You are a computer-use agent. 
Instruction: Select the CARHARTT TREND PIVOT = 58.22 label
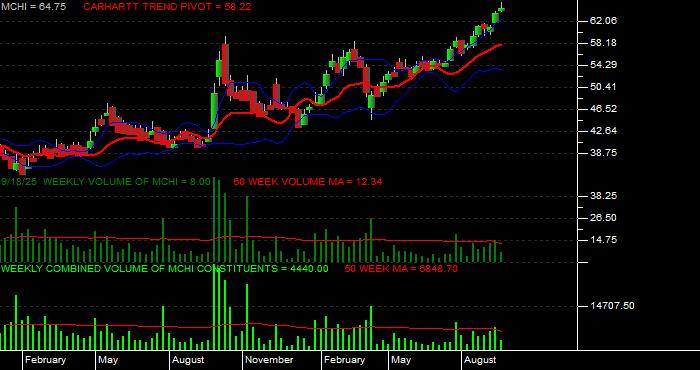(167, 7)
